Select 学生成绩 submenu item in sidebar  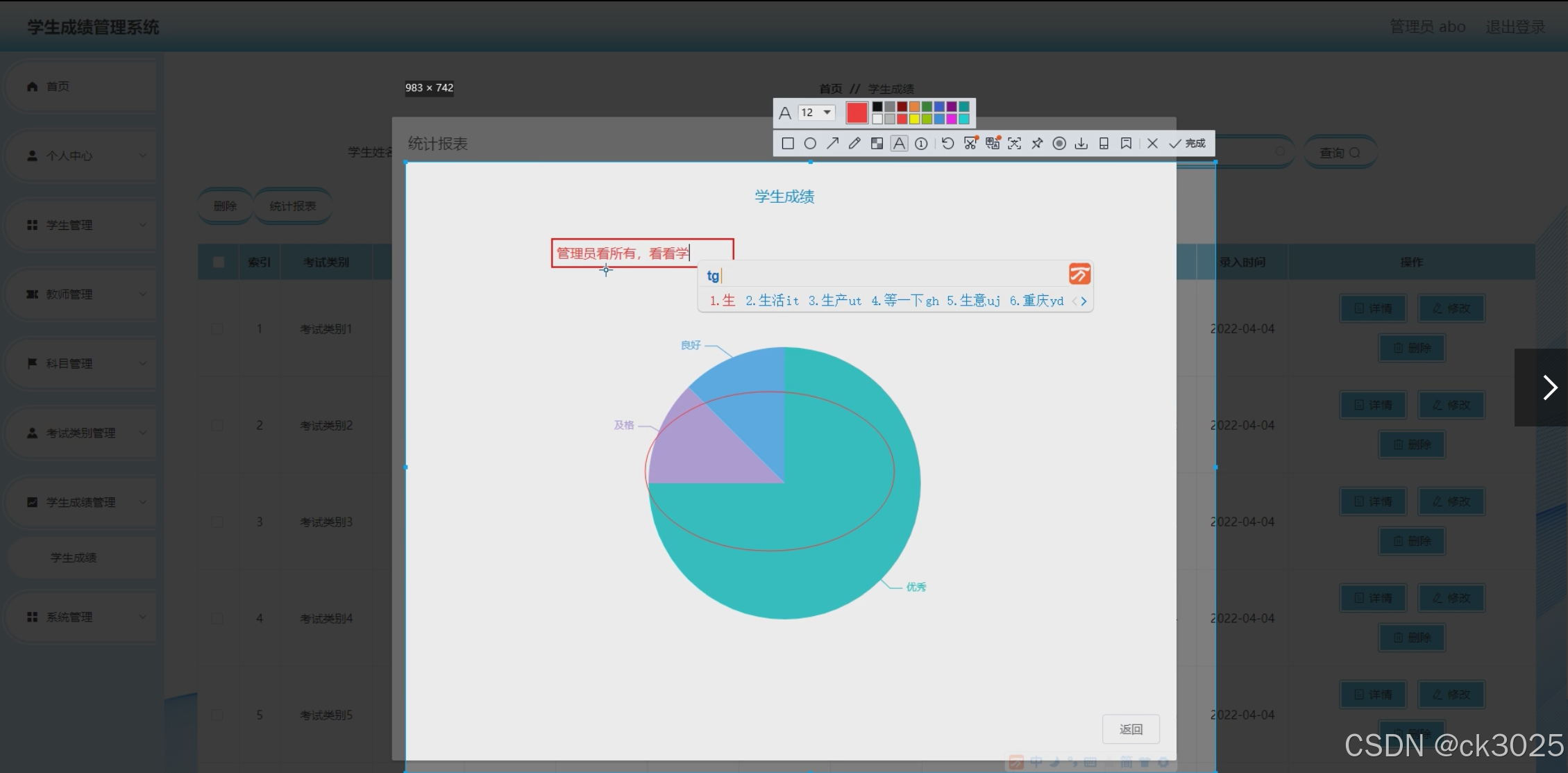point(74,558)
